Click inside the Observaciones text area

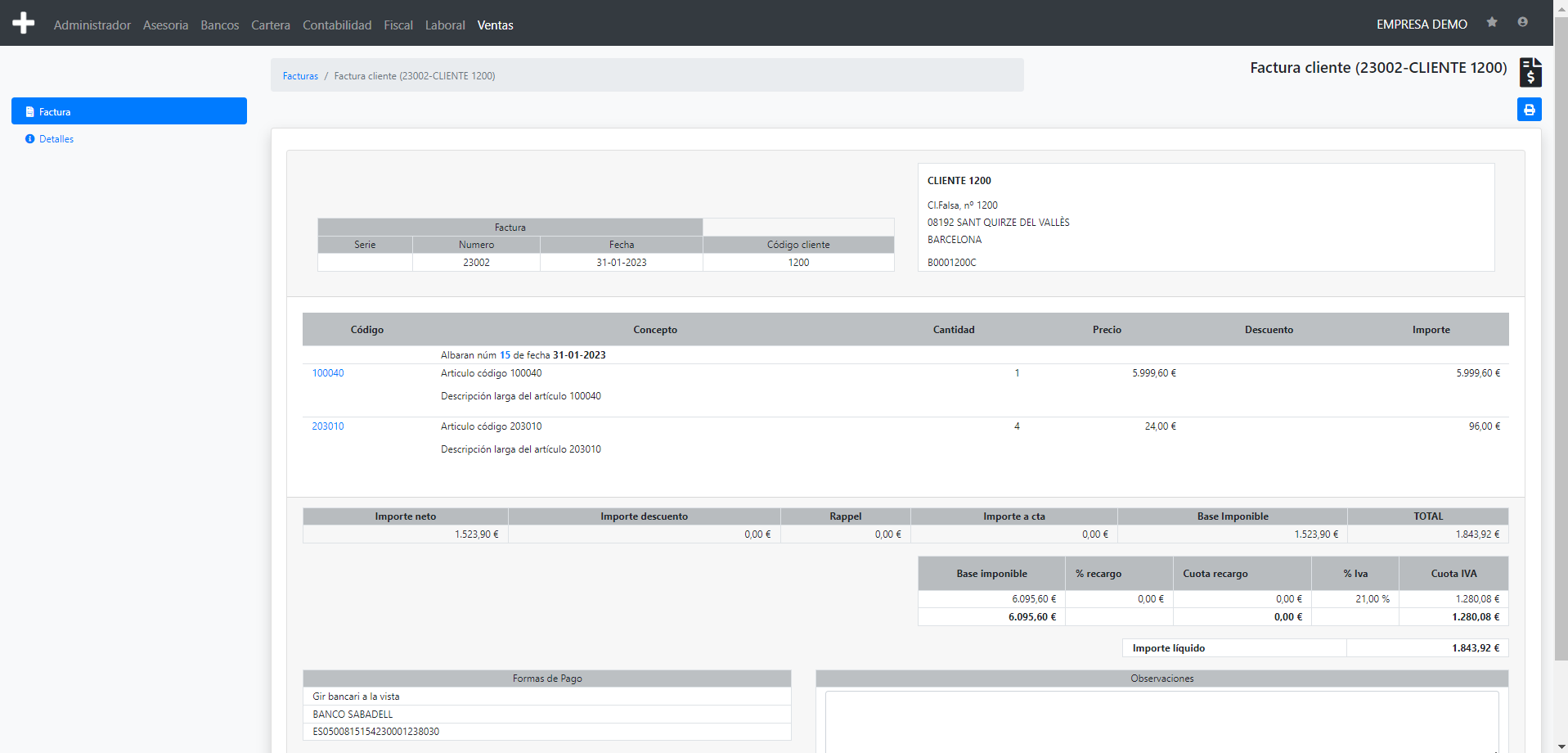pos(1161,722)
